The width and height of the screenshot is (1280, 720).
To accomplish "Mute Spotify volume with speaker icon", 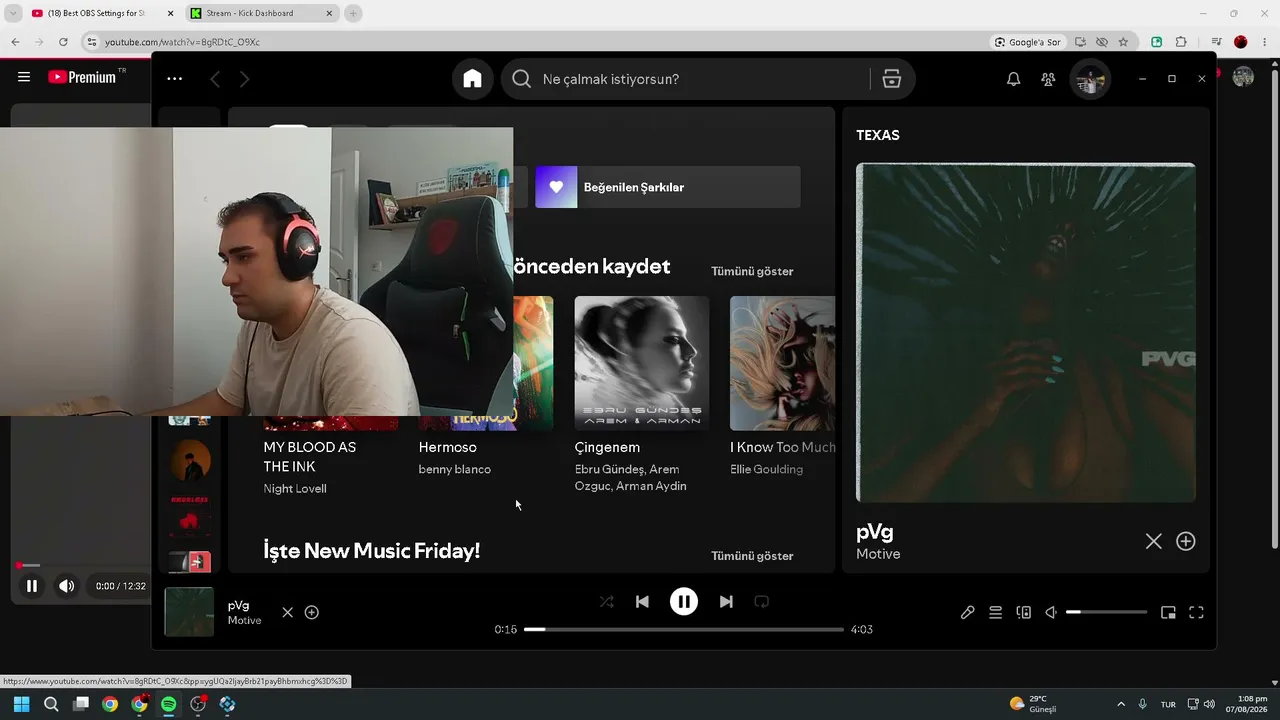I will (x=1051, y=613).
